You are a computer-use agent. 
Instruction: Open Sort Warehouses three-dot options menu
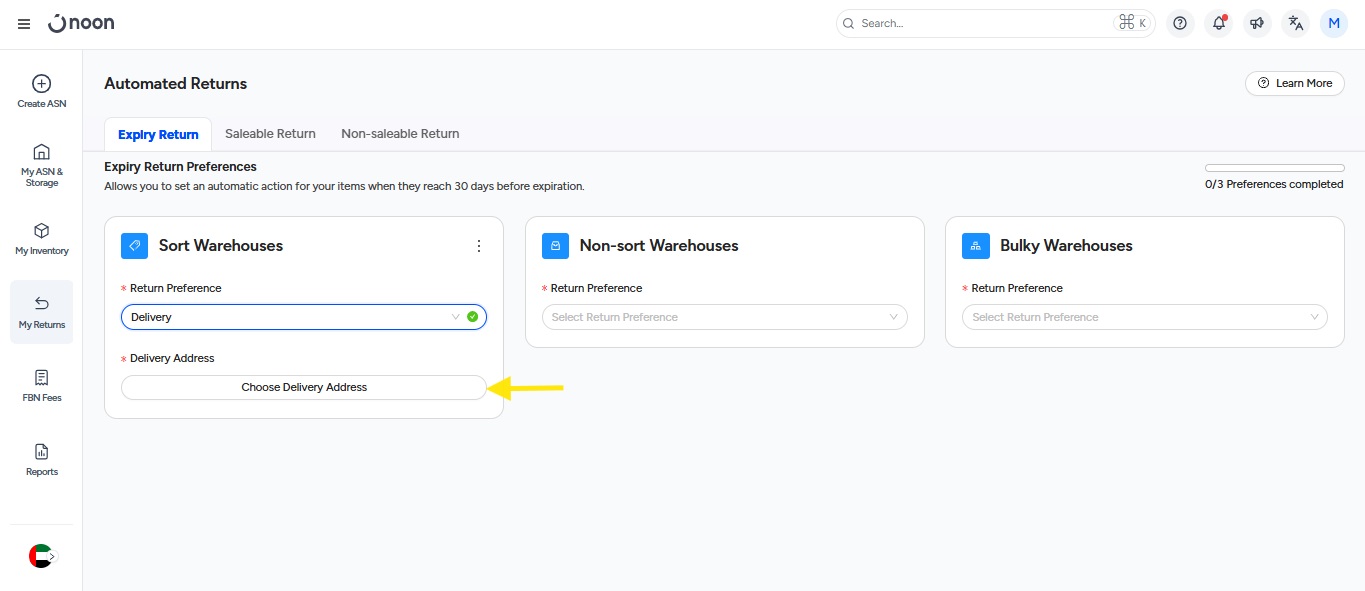pyautogui.click(x=479, y=246)
